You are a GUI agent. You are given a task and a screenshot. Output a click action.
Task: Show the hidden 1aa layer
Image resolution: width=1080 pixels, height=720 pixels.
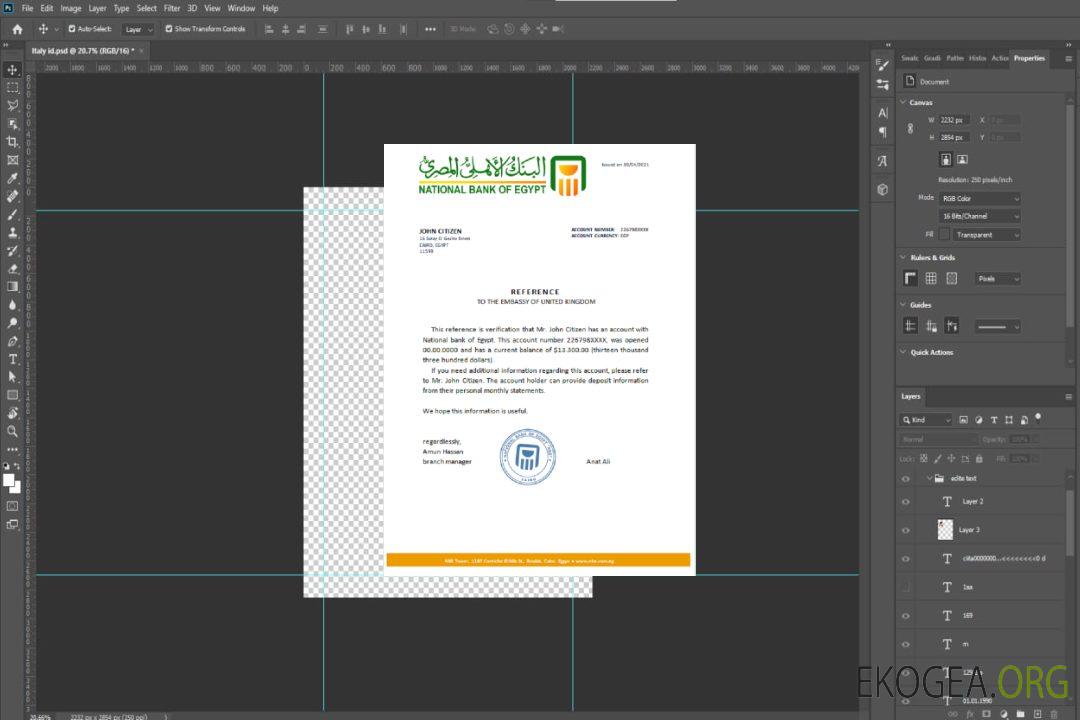(x=906, y=587)
